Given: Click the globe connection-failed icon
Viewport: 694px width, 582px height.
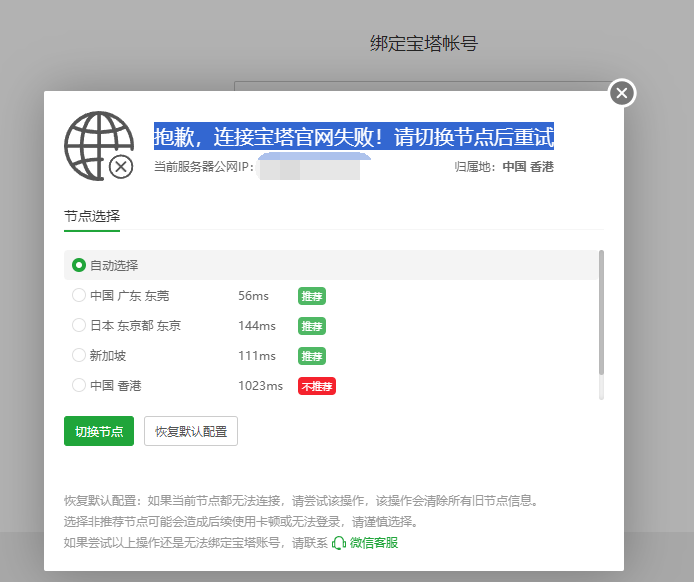Looking at the screenshot, I should coord(99,146).
